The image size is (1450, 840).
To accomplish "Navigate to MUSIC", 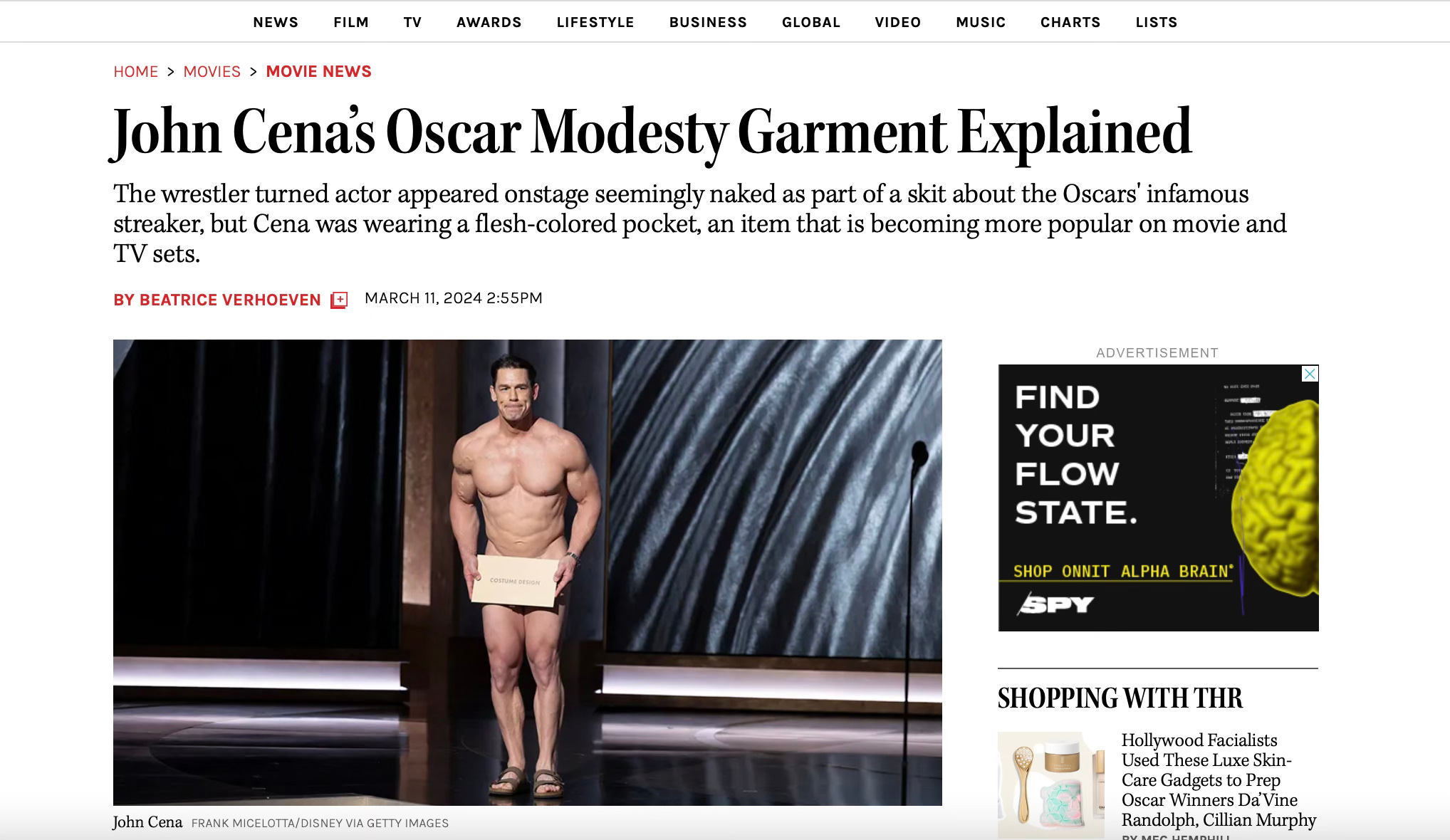I will [981, 22].
